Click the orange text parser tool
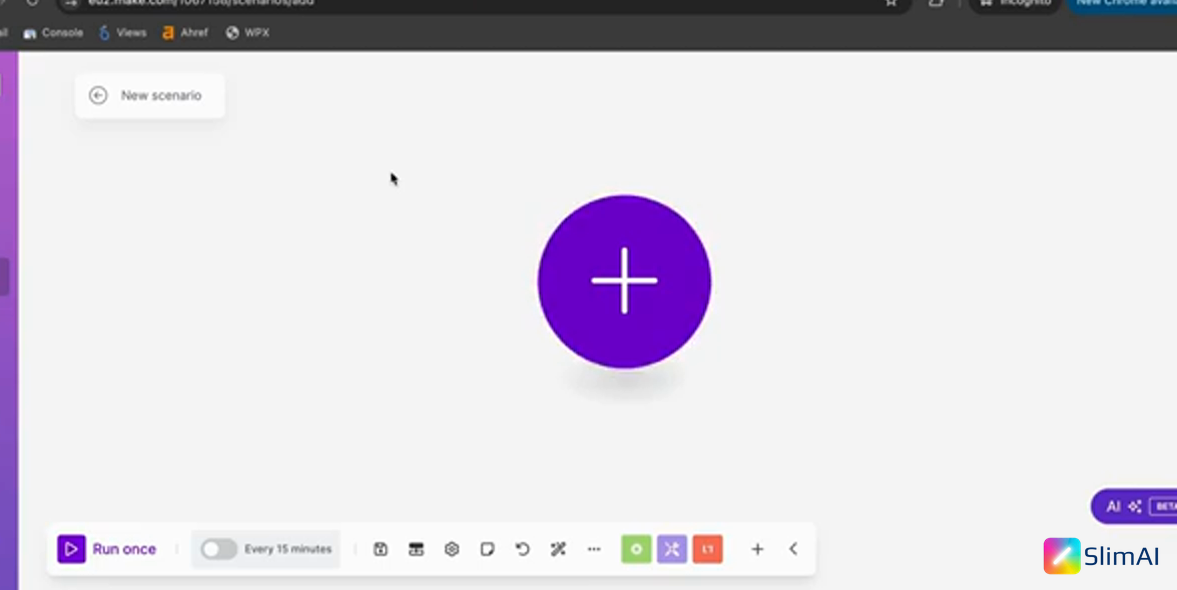1177x590 pixels. (x=708, y=549)
